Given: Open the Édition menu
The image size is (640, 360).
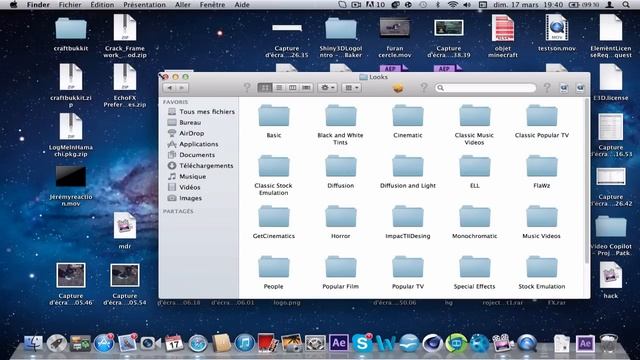Looking at the screenshot, I should [102, 5].
